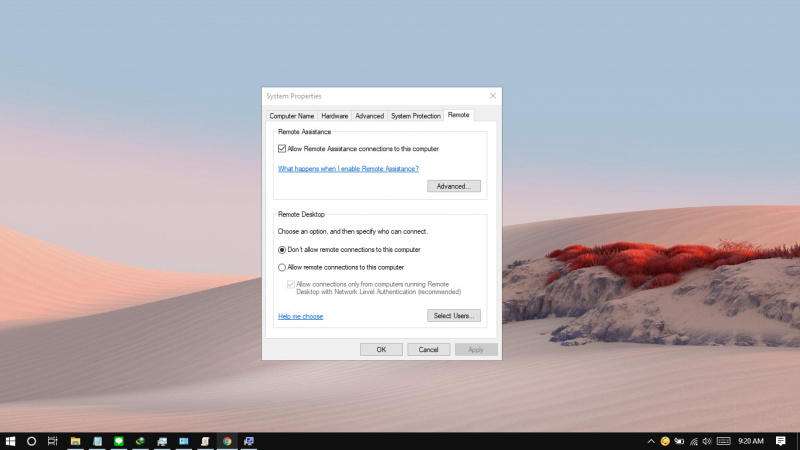
Task: Open the Internet Download Manager taskbar icon
Action: click(140, 441)
